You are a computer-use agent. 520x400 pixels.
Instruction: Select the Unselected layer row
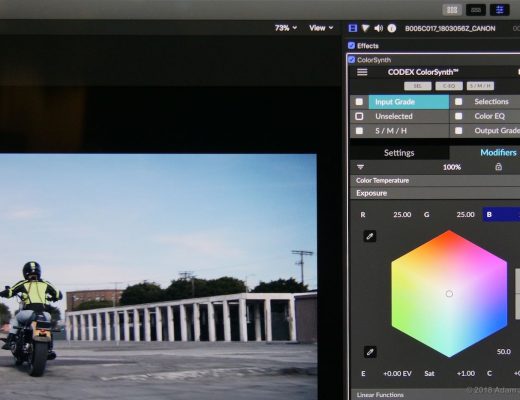[409, 116]
